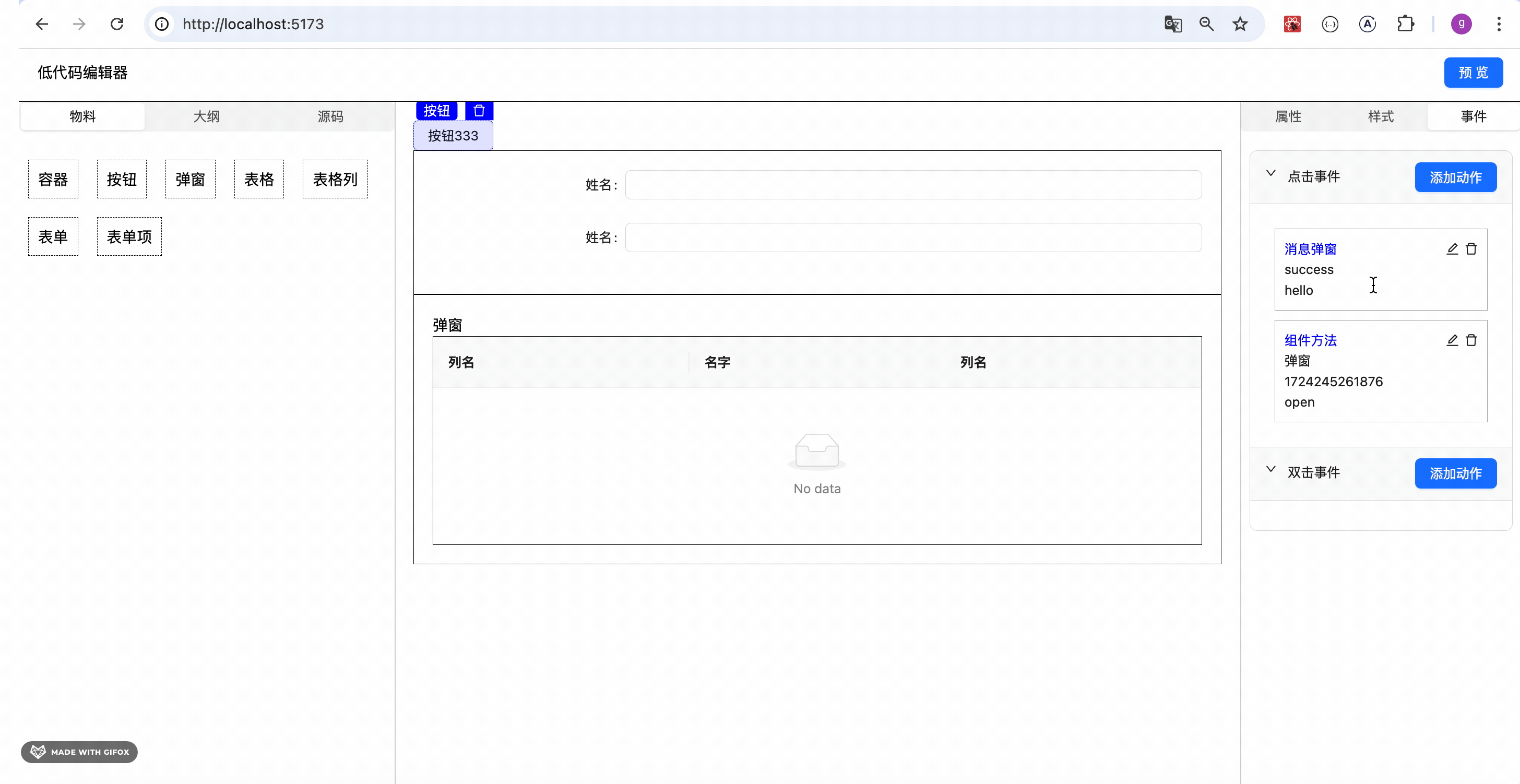Switch to the 大纲 tab
This screenshot has height=784, width=1520.
click(207, 116)
